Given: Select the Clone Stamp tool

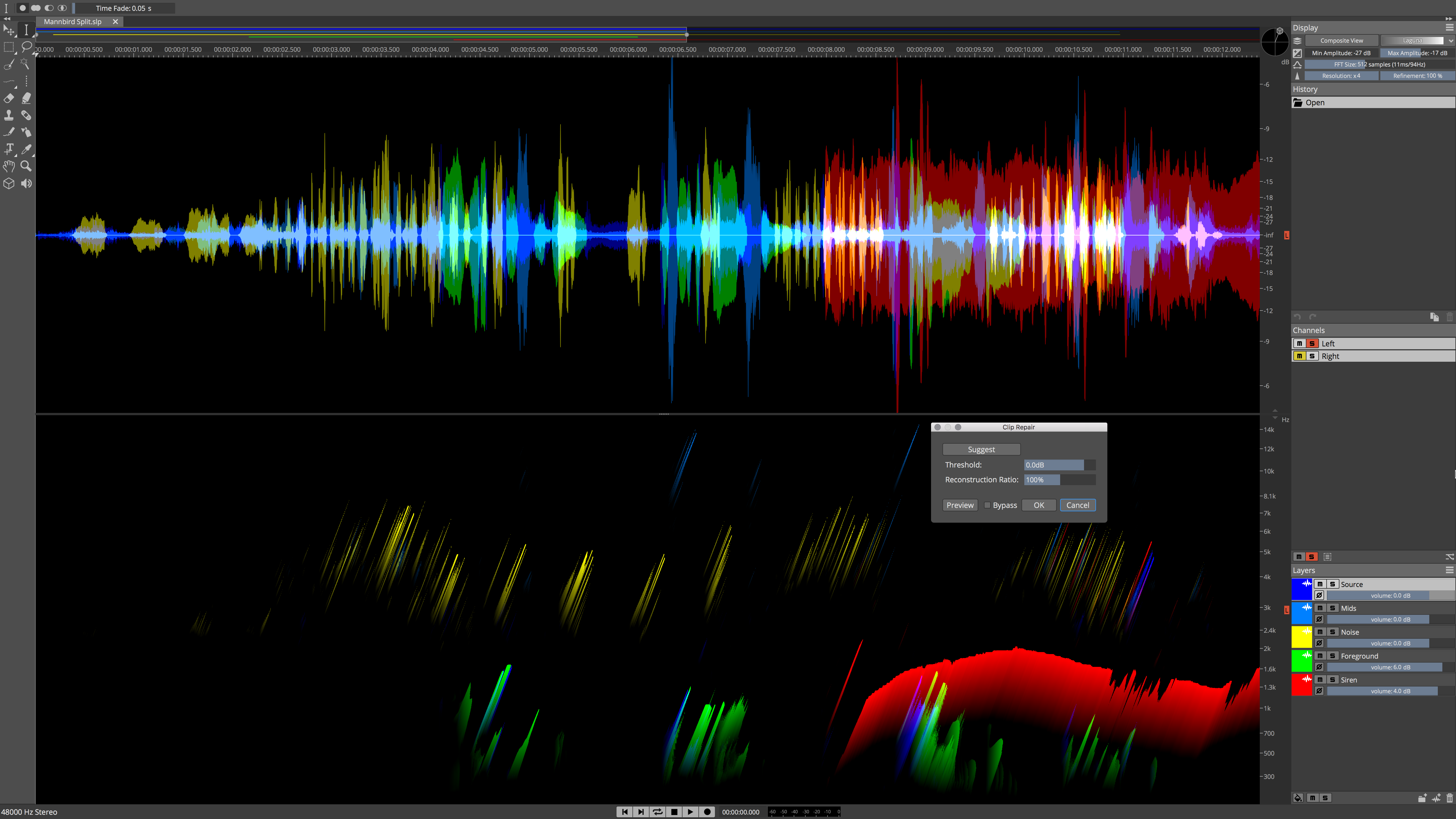Looking at the screenshot, I should pyautogui.click(x=9, y=115).
